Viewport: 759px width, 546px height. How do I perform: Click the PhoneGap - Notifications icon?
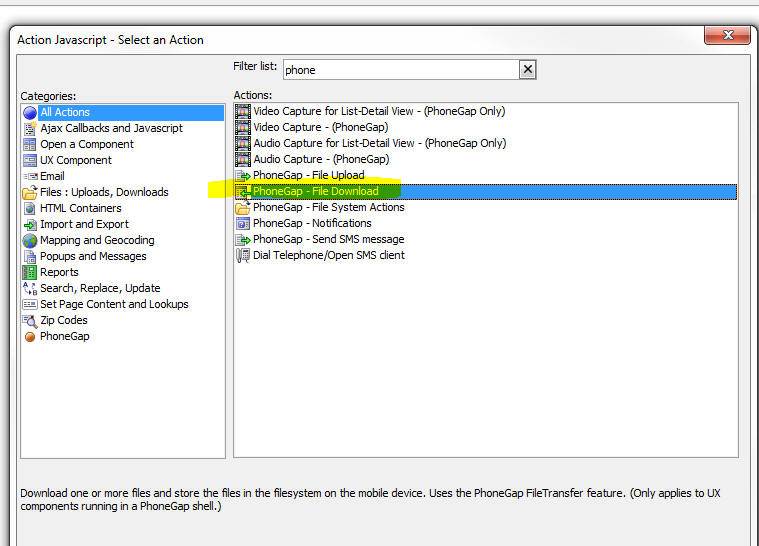(243, 223)
